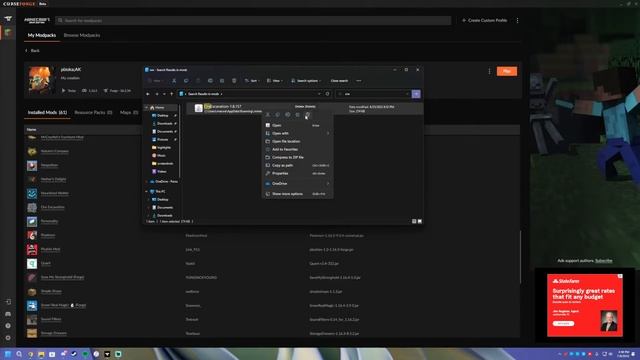Open Discord icon in CurseForge sidebar

[8, 314]
